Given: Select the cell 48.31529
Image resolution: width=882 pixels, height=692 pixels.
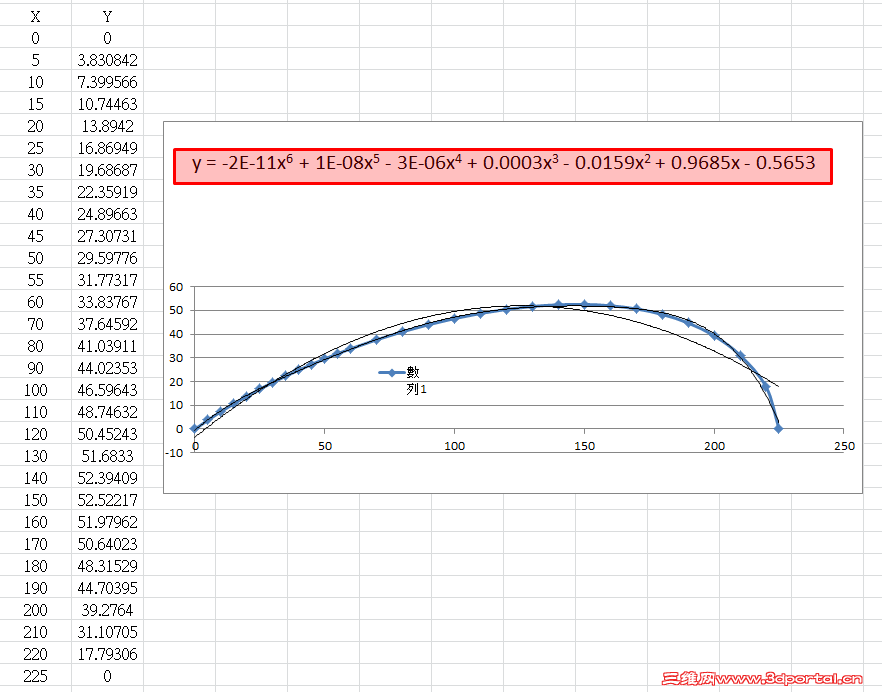Looking at the screenshot, I should [x=107, y=565].
